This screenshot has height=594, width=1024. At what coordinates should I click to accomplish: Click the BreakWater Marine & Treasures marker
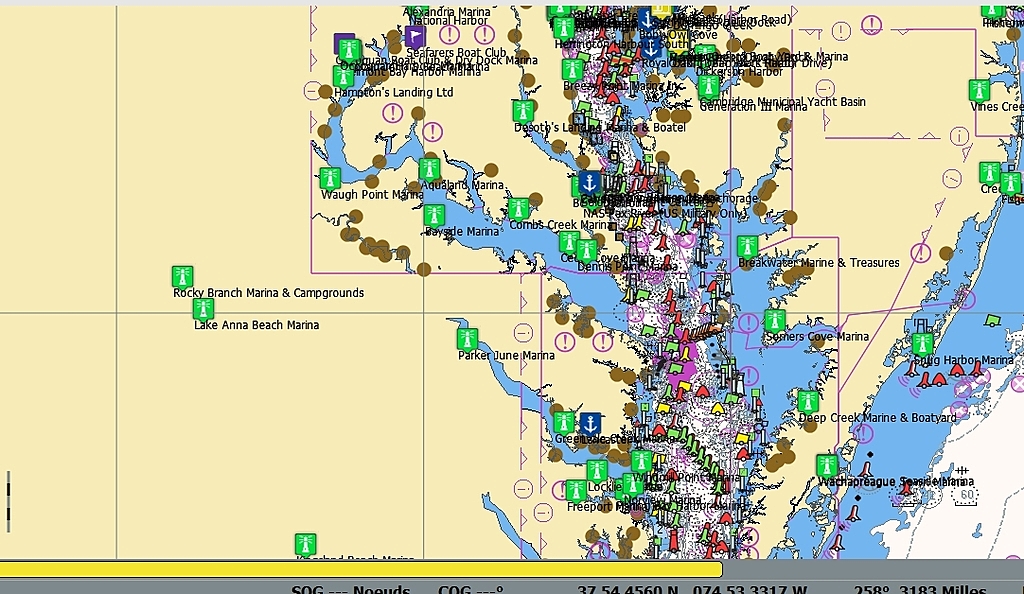tap(748, 247)
